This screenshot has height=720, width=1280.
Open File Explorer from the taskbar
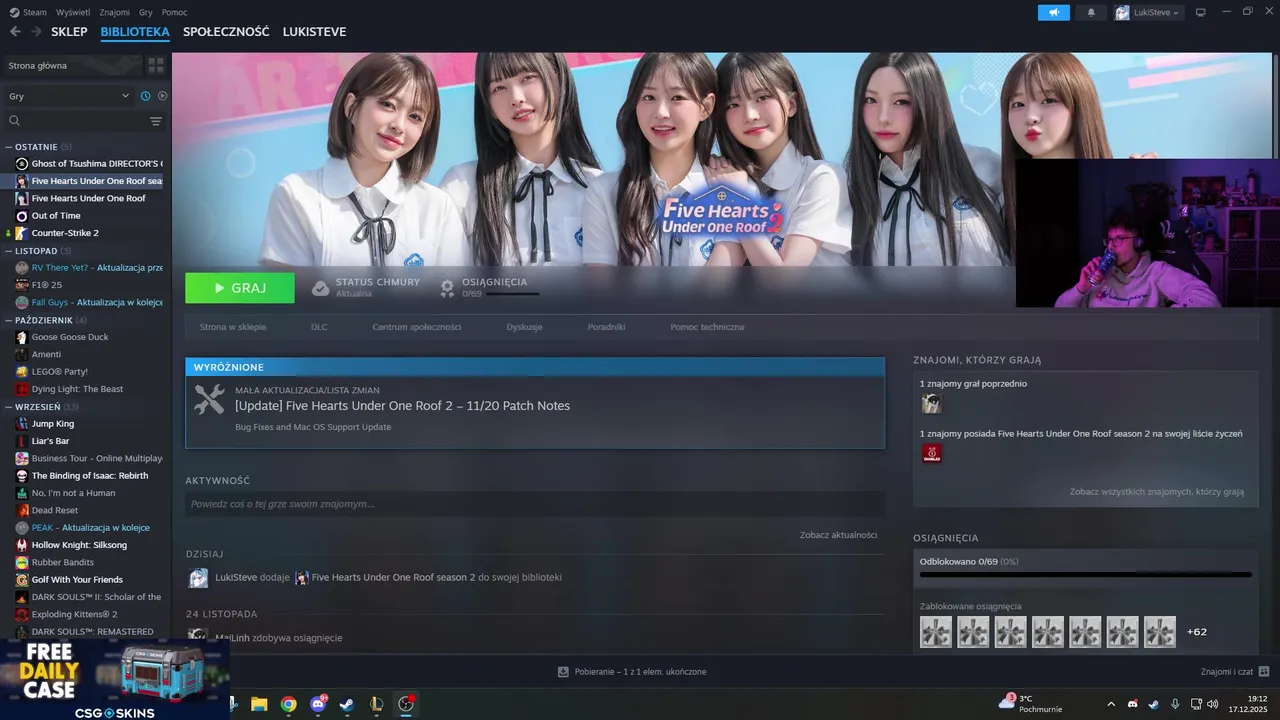tap(259, 704)
